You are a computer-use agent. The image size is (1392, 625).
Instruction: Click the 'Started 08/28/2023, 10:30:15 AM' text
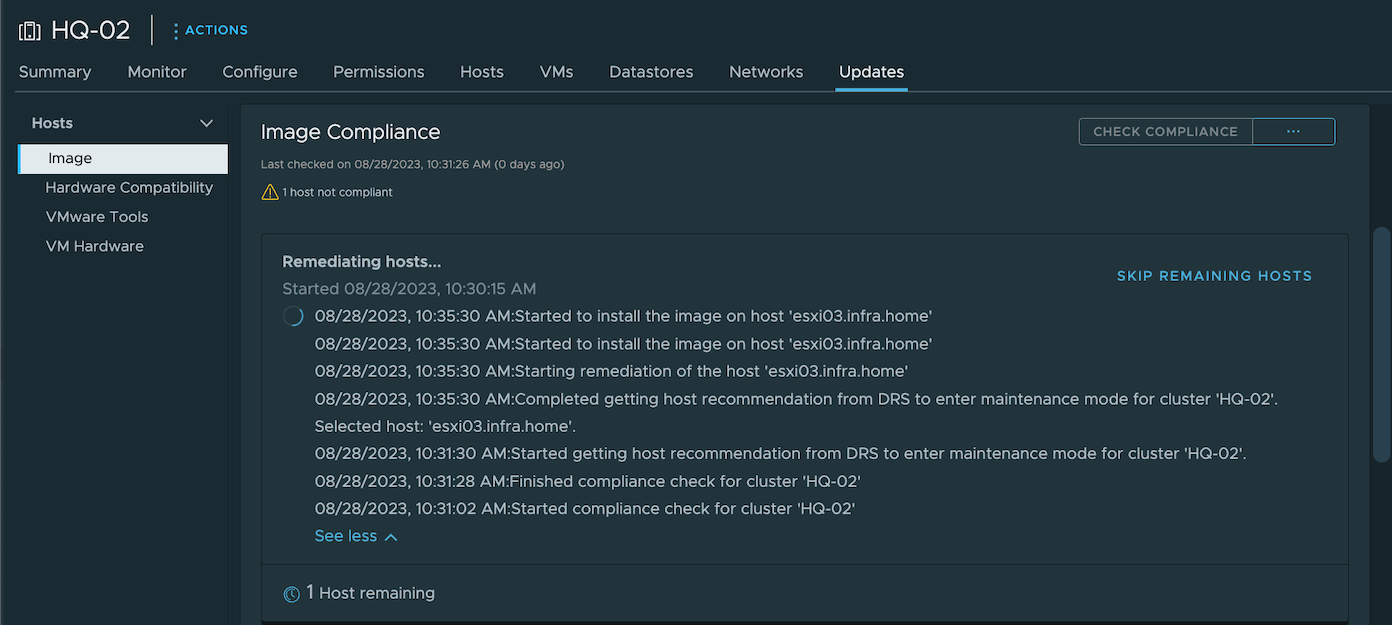click(410, 289)
